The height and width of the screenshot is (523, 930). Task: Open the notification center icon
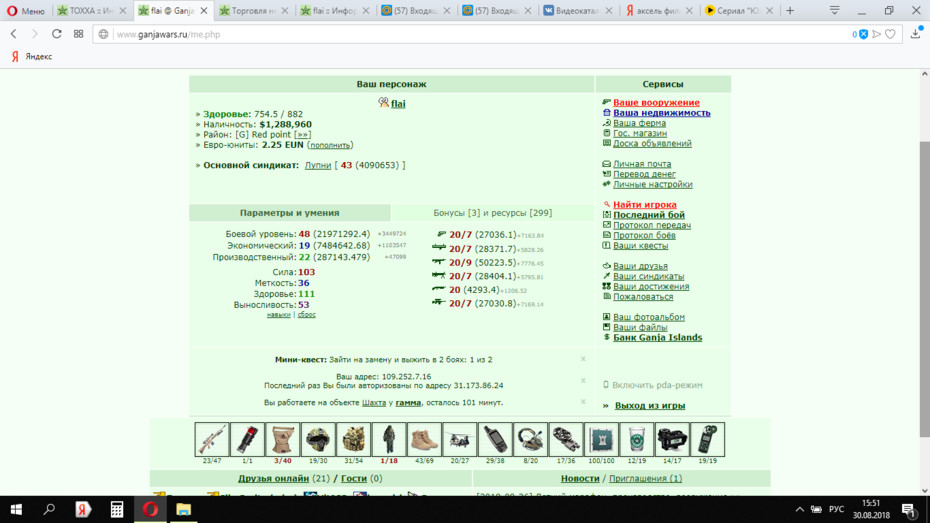point(908,509)
